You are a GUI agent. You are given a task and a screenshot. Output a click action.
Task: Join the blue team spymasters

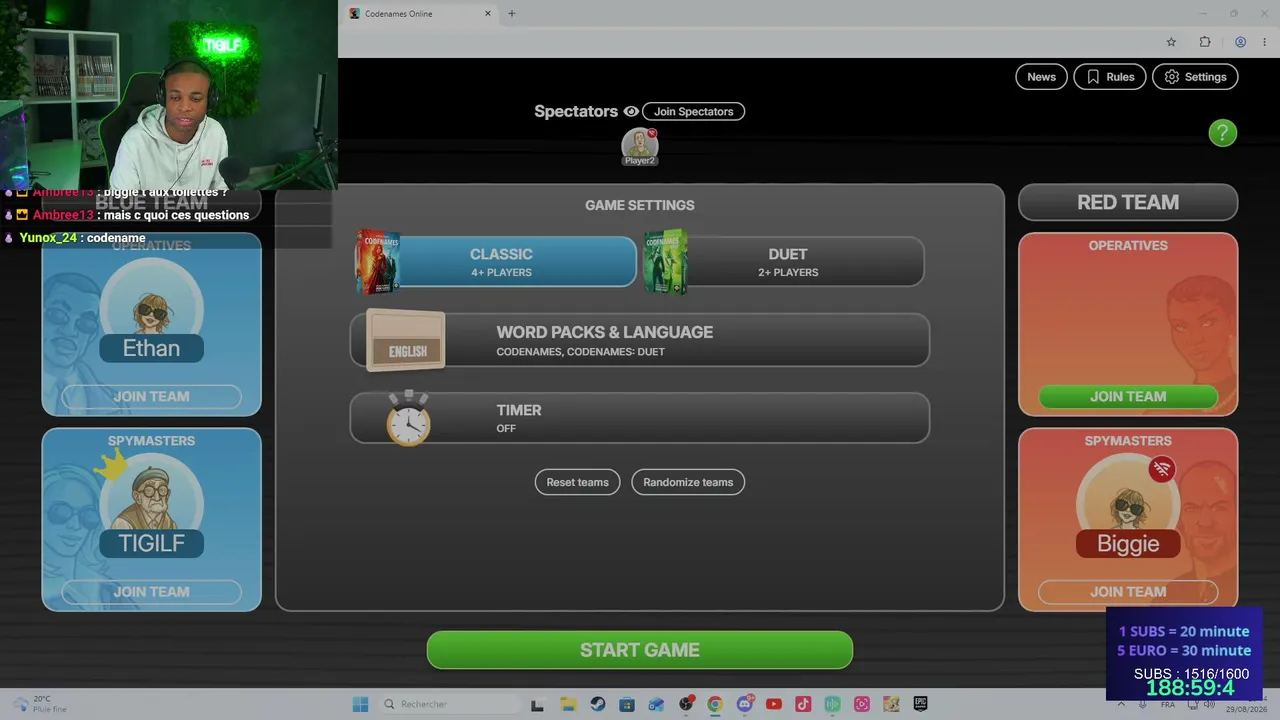(151, 592)
